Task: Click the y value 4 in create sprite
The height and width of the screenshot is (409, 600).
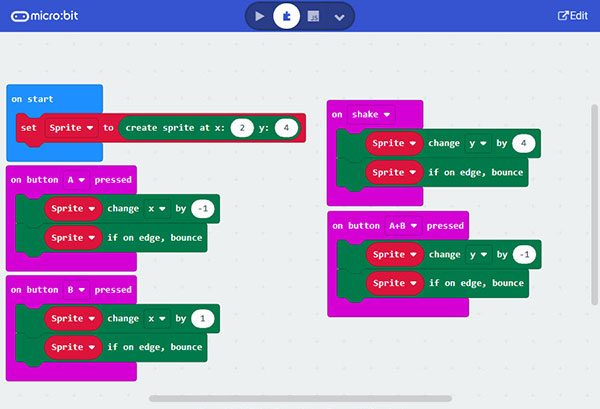Action: coord(286,128)
